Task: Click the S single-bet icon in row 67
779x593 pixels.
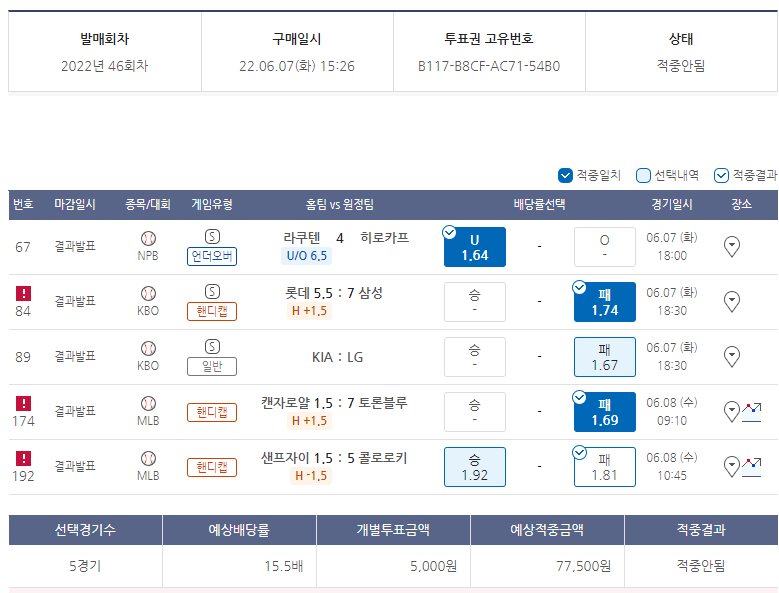Action: pos(212,237)
